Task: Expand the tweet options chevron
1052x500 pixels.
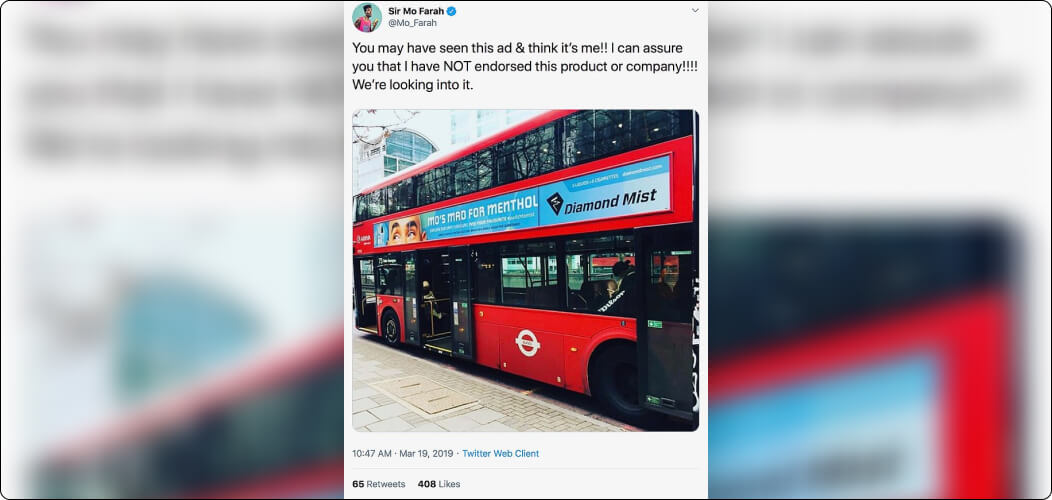Action: pyautogui.click(x=695, y=10)
